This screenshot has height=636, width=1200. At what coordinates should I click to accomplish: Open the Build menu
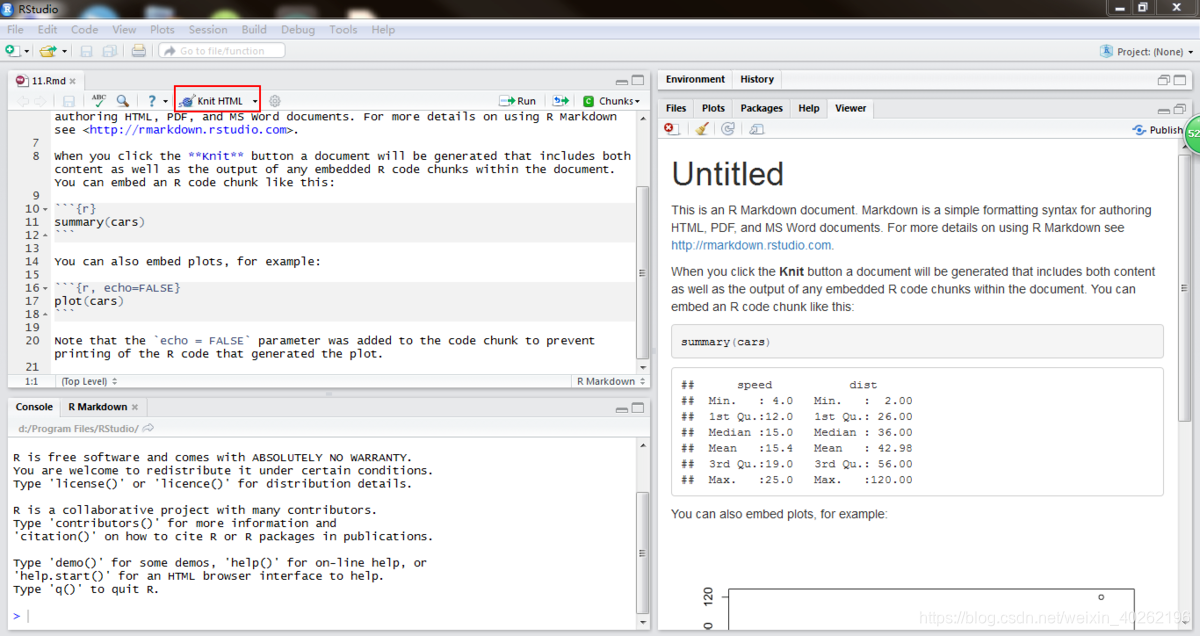(254, 30)
